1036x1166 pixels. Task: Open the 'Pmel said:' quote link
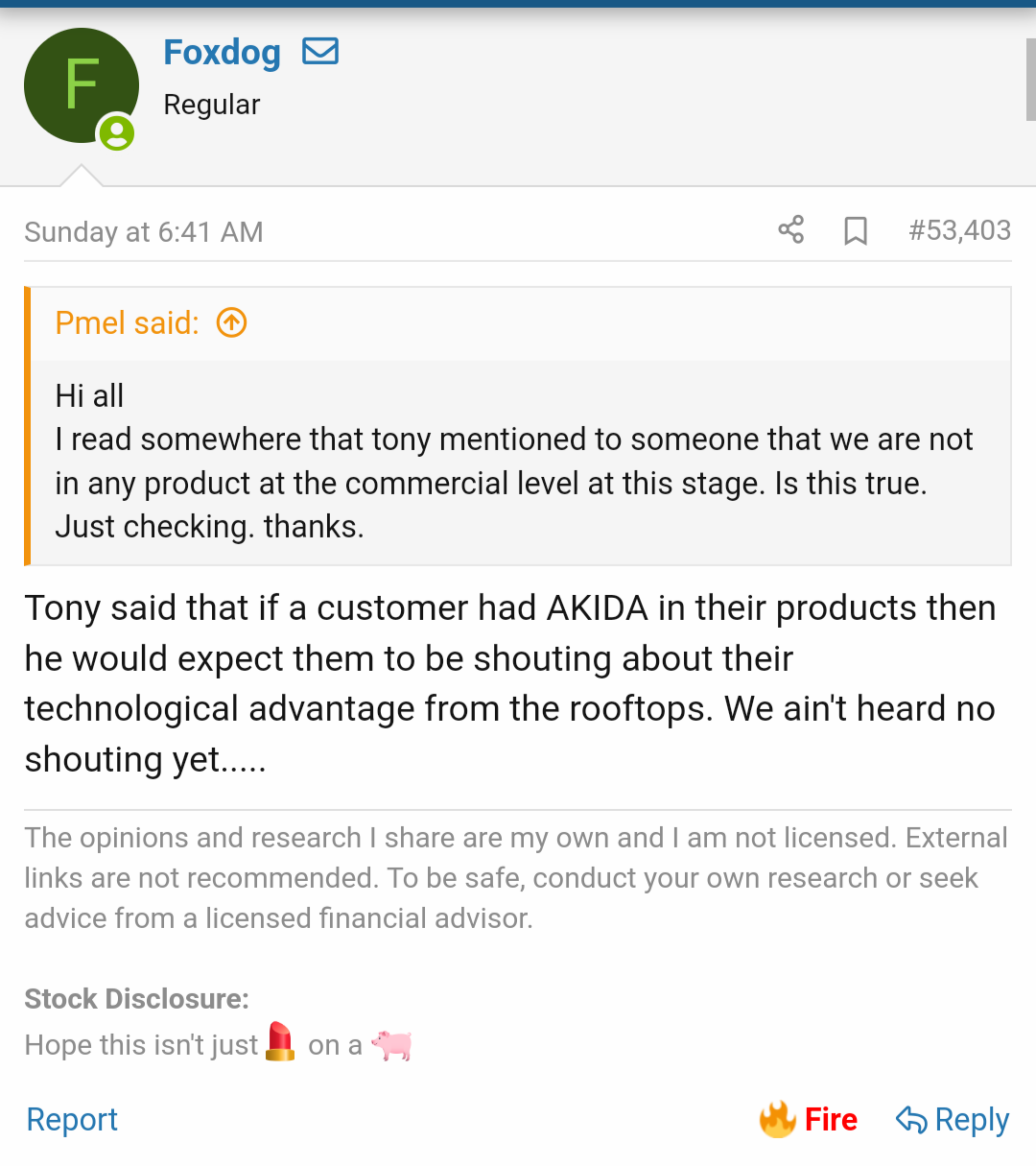127,323
